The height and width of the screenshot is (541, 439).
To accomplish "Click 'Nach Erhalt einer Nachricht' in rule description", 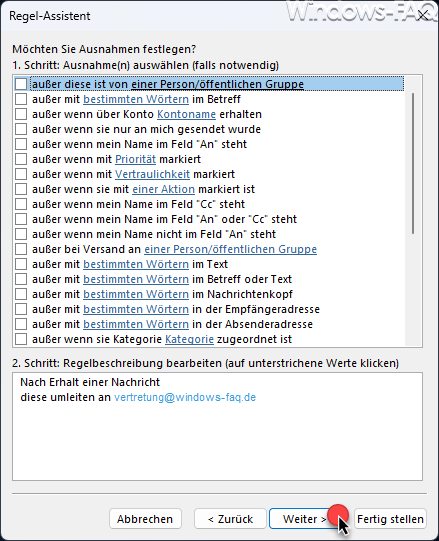I will 90,382.
